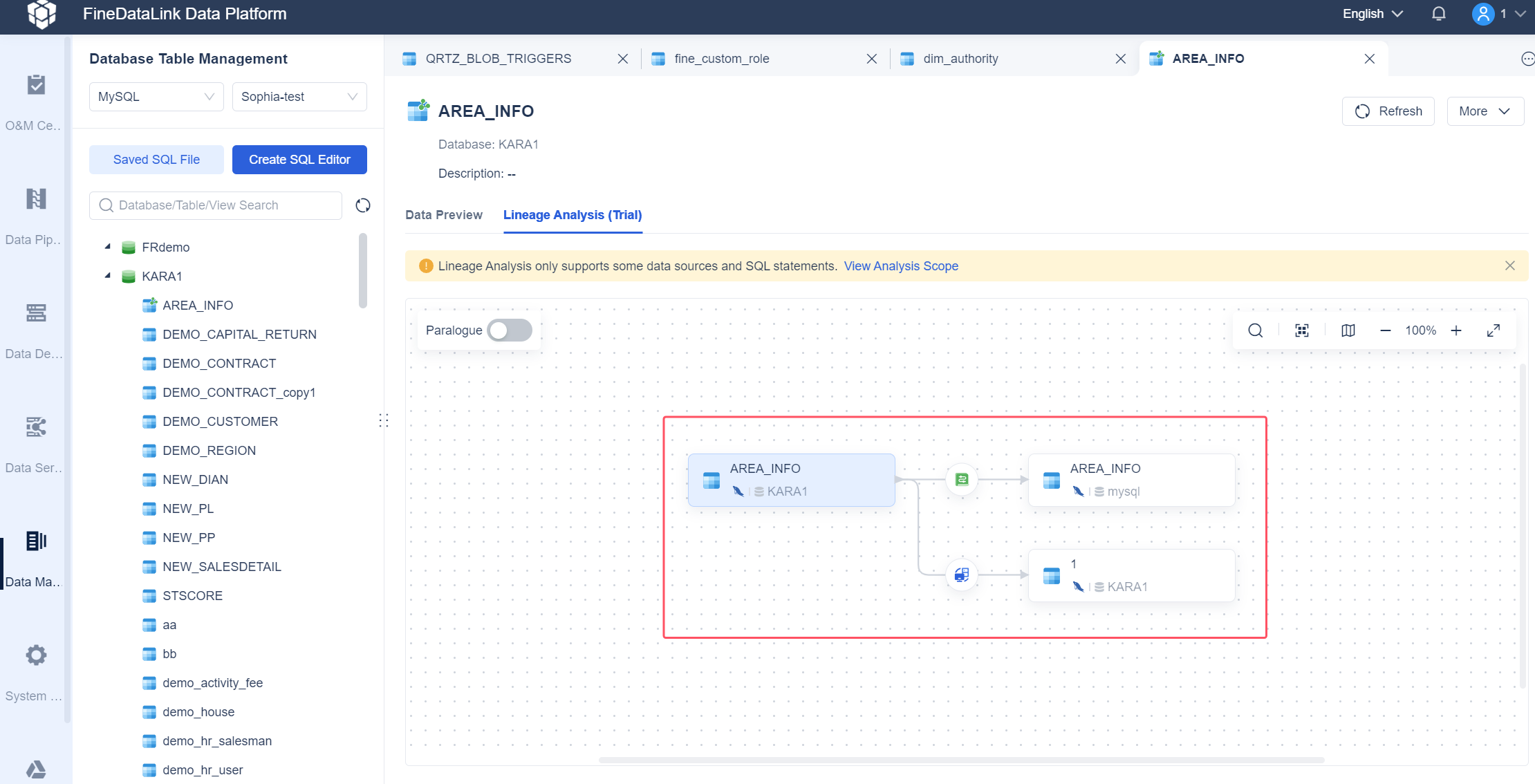
Task: Click Create SQL Editor button
Action: point(299,160)
